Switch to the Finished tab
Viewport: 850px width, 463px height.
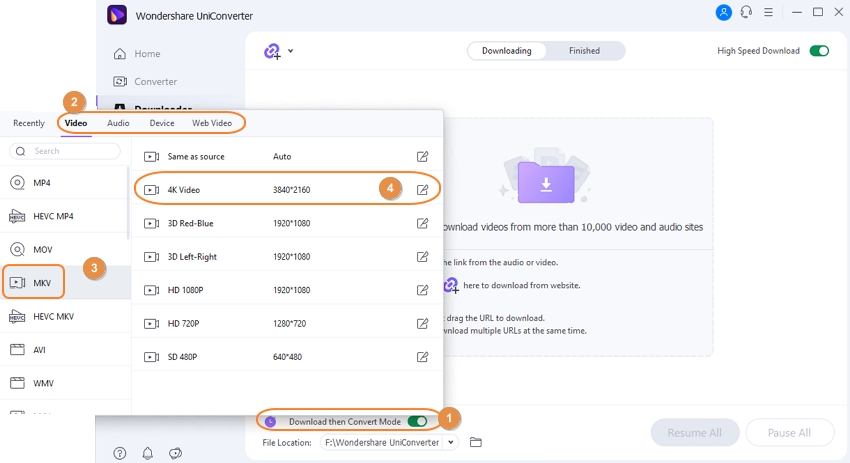click(x=584, y=51)
